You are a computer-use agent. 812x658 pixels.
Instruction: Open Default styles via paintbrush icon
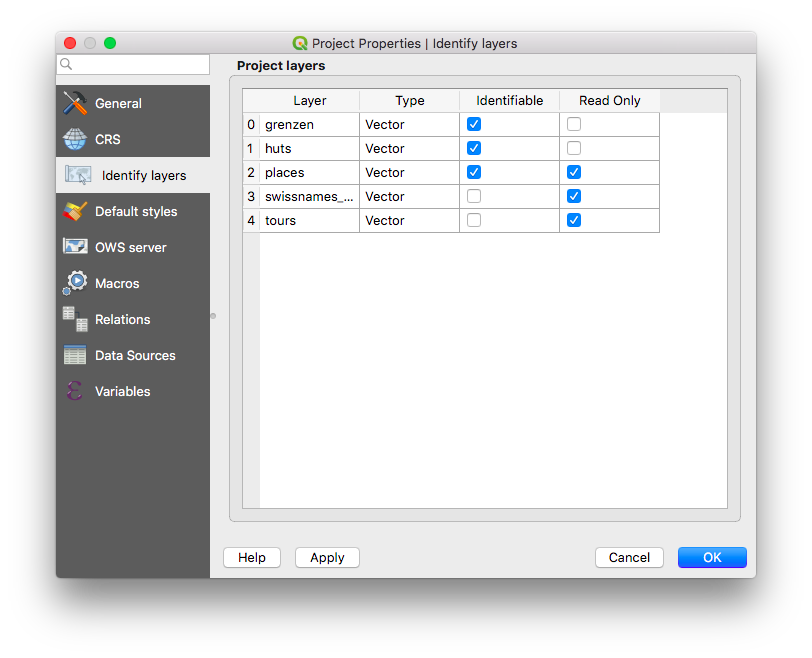click(x=74, y=211)
